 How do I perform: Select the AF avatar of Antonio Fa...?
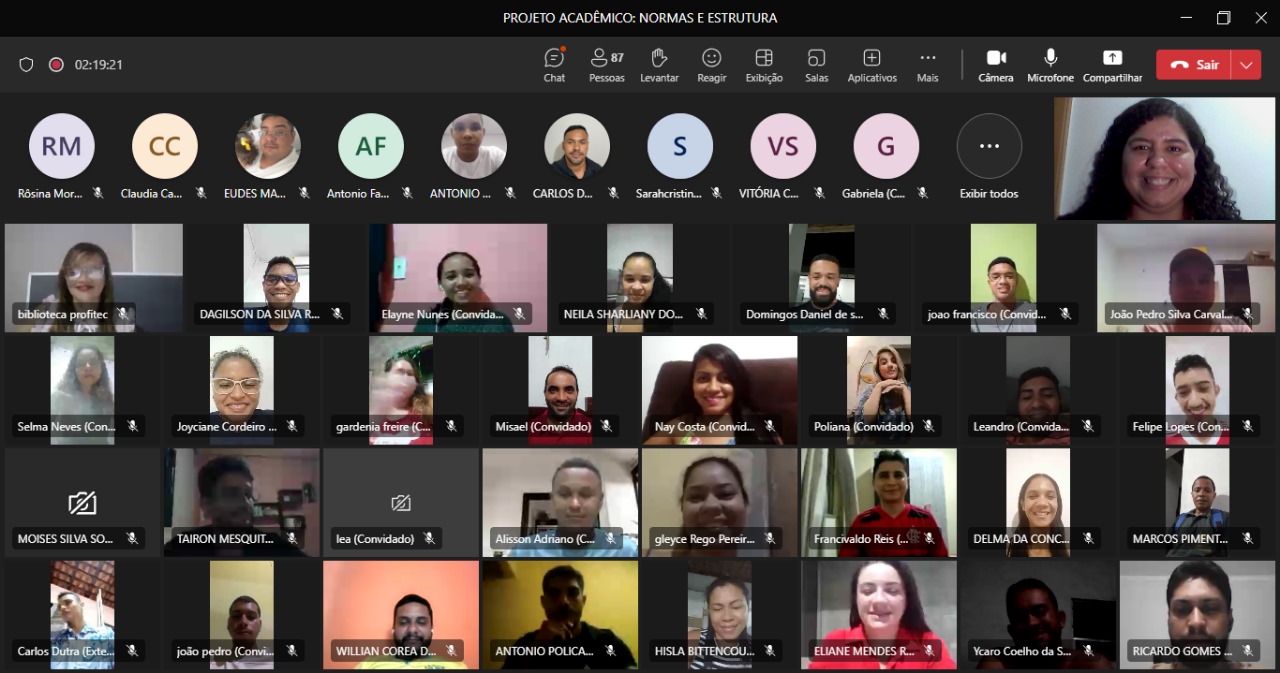click(371, 146)
